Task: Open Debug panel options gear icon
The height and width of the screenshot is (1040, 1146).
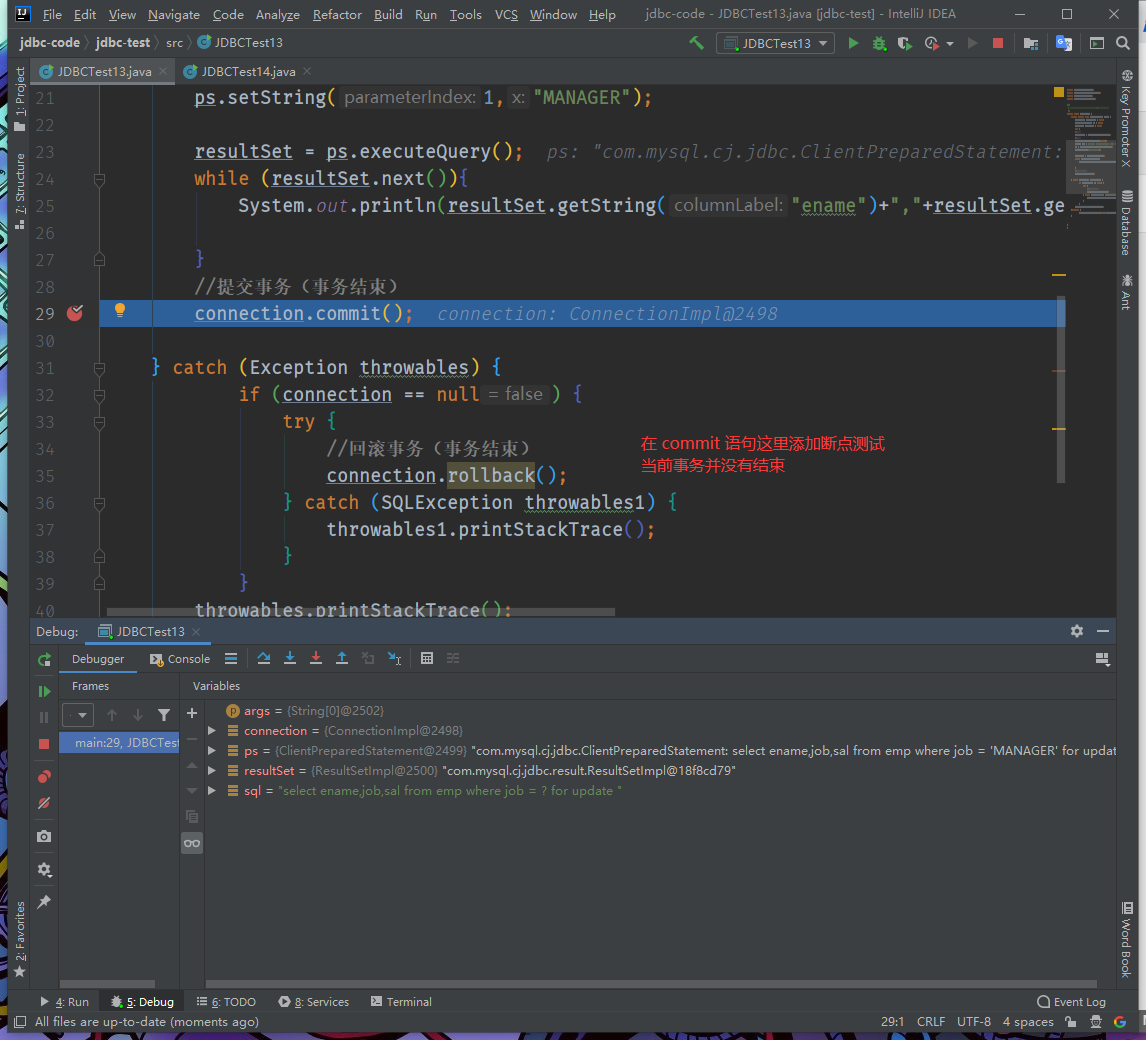Action: (1077, 631)
